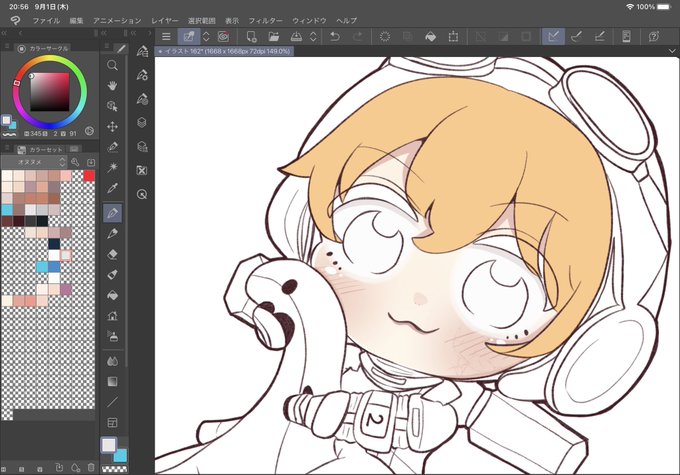Click hue ring handle on color circle
680x475 pixels.
pos(16,83)
